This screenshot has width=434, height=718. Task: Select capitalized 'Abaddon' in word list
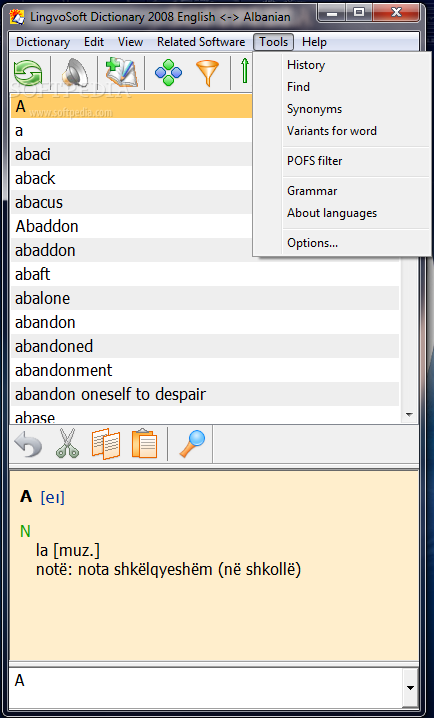(131, 226)
